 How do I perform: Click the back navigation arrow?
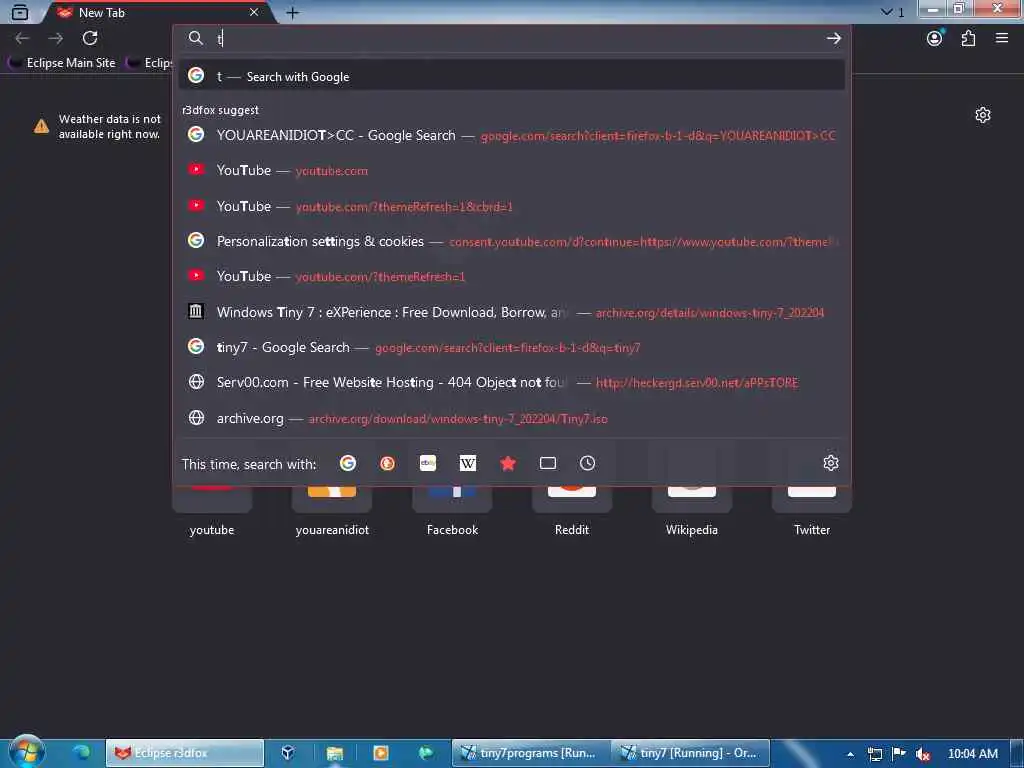pos(22,38)
